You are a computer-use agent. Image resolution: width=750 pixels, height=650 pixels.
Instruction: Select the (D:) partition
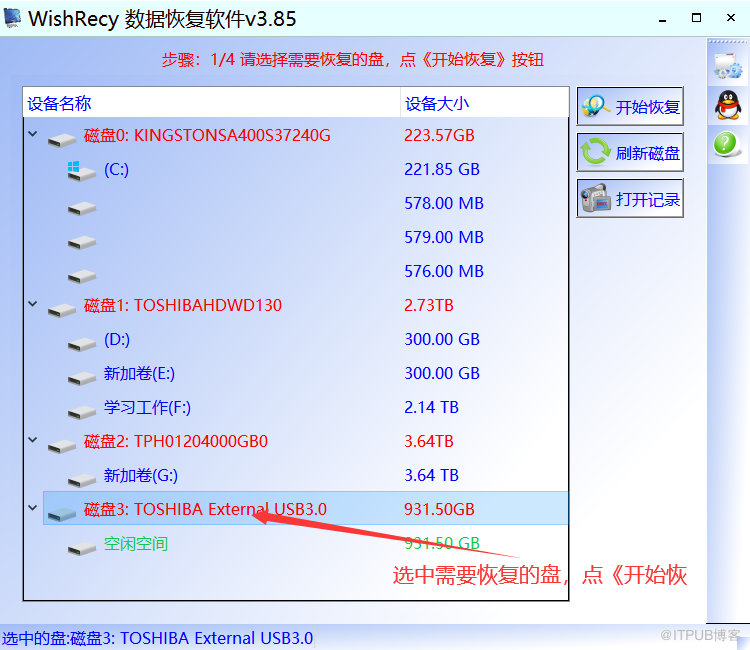pyautogui.click(x=117, y=340)
